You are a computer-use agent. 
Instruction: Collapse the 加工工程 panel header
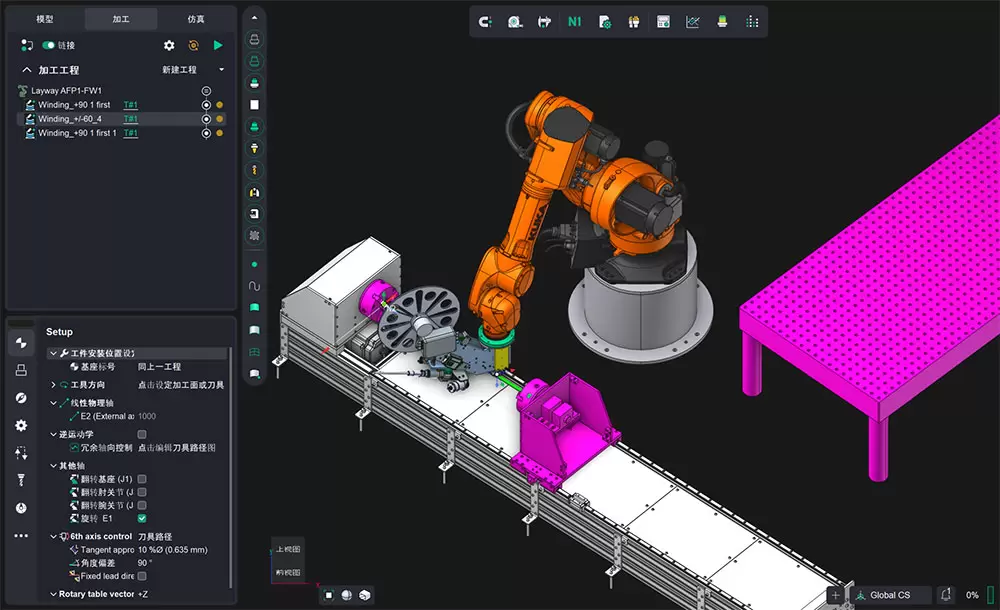27,70
